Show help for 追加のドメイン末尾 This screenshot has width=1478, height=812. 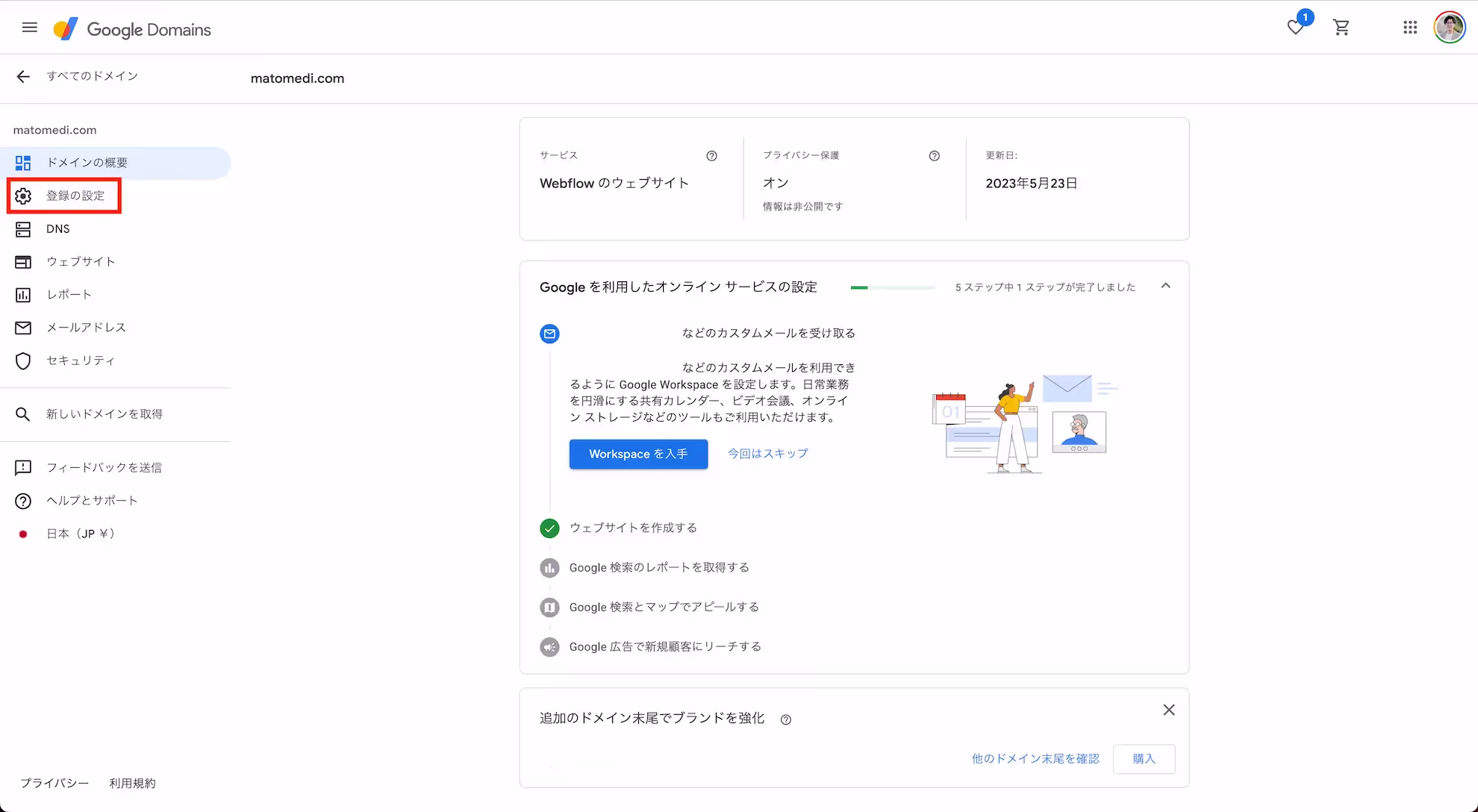[785, 719]
